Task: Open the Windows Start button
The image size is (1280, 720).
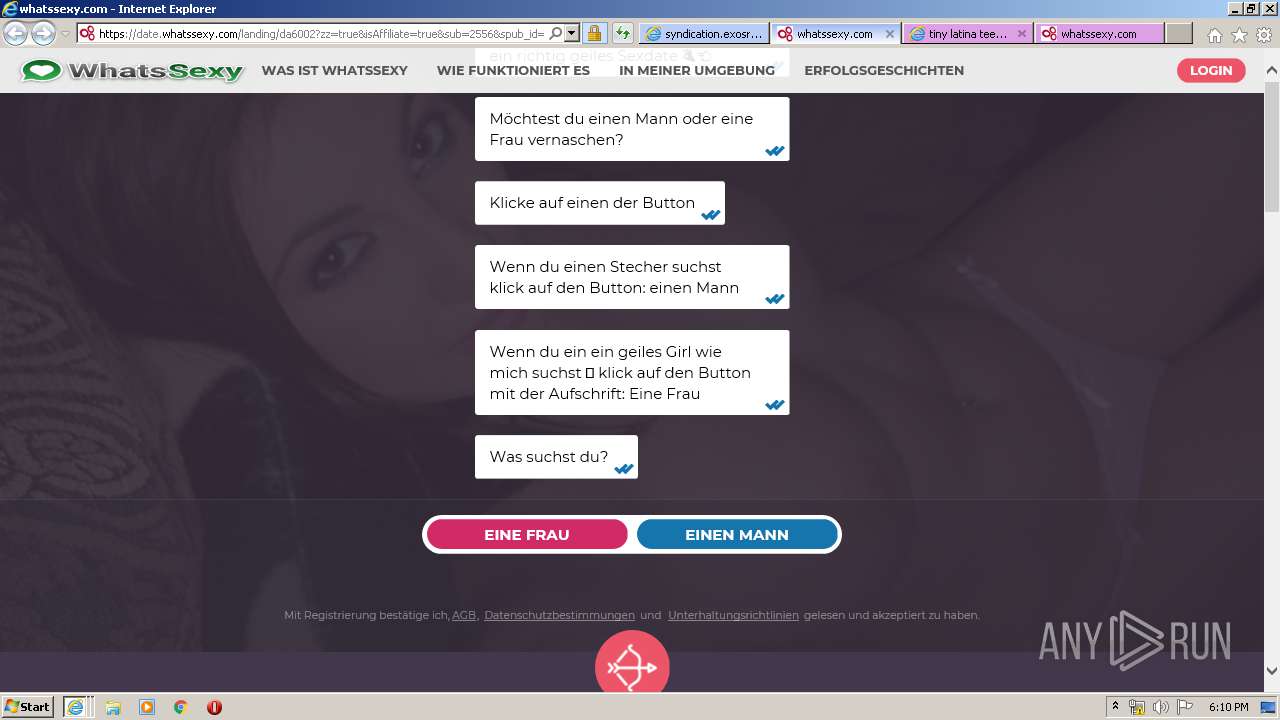Action: pyautogui.click(x=27, y=706)
